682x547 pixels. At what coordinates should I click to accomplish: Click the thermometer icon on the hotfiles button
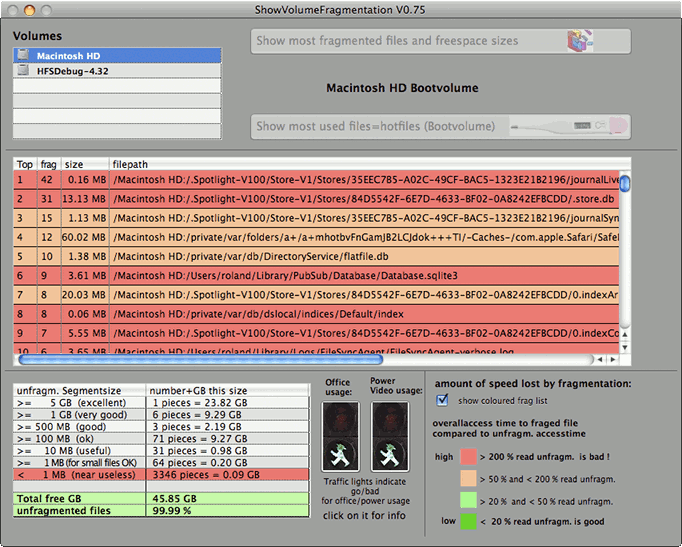570,126
